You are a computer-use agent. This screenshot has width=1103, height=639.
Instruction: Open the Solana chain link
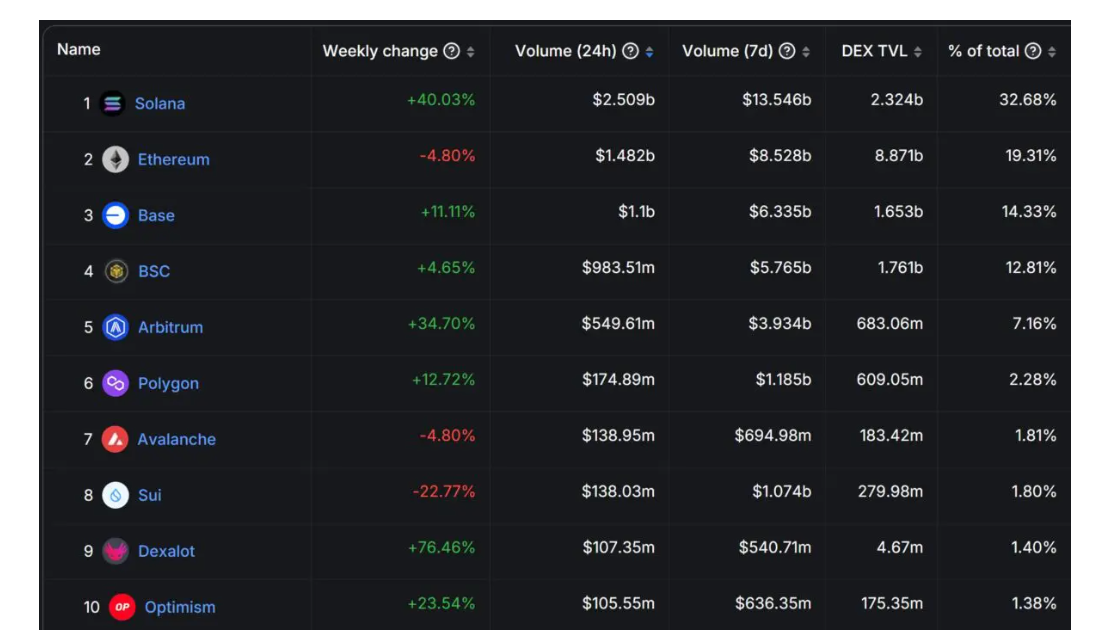tap(160, 103)
